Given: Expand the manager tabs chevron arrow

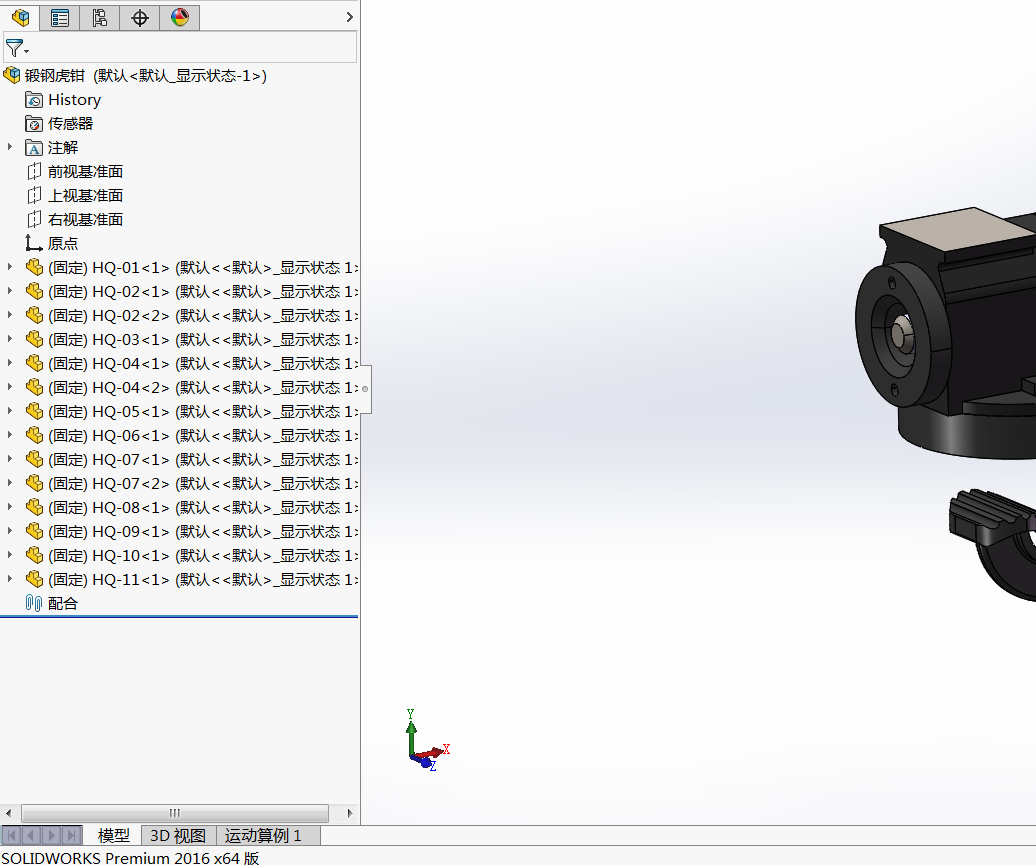Looking at the screenshot, I should (x=350, y=17).
